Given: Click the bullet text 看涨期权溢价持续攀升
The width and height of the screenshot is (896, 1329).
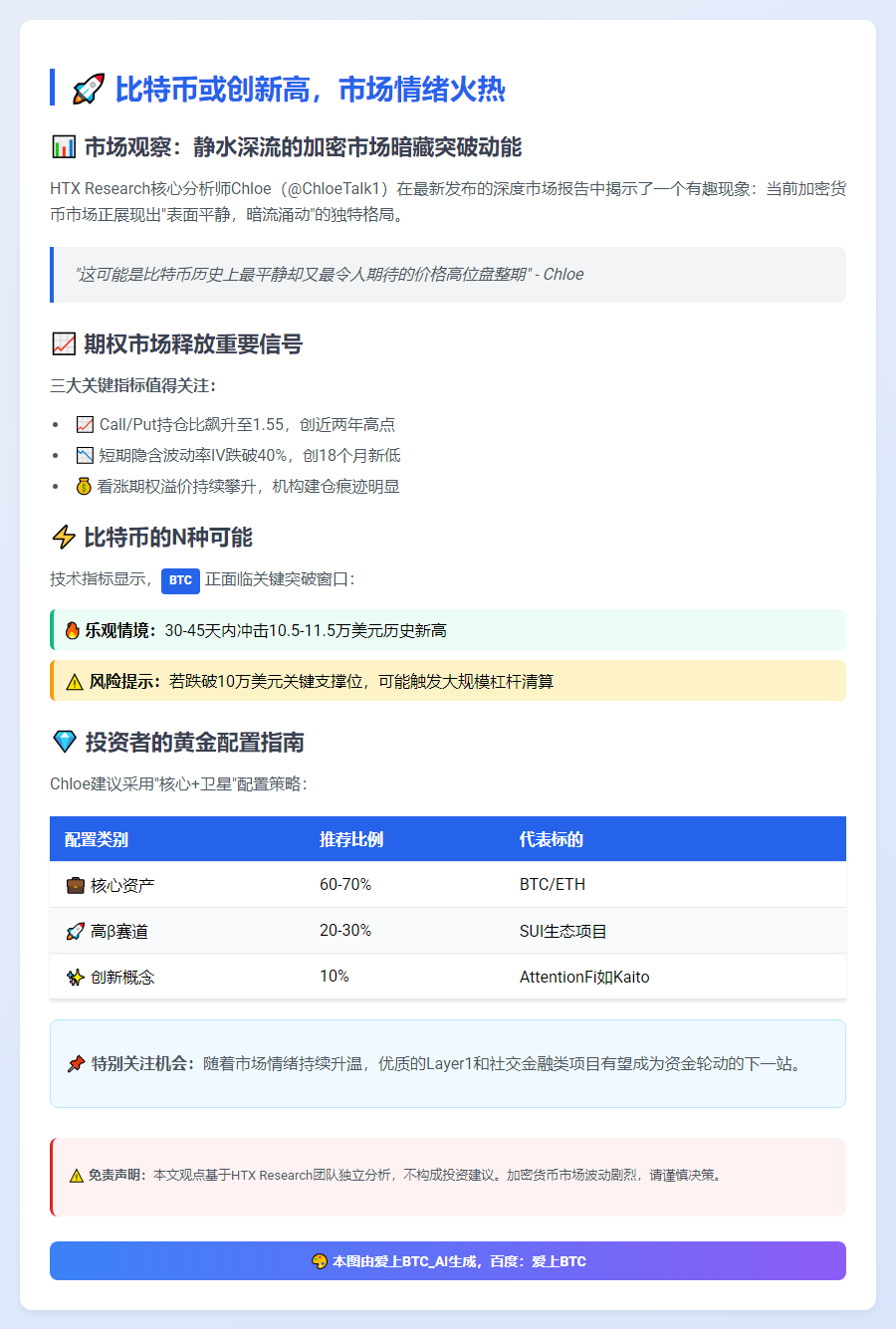Looking at the screenshot, I should pos(248,487).
